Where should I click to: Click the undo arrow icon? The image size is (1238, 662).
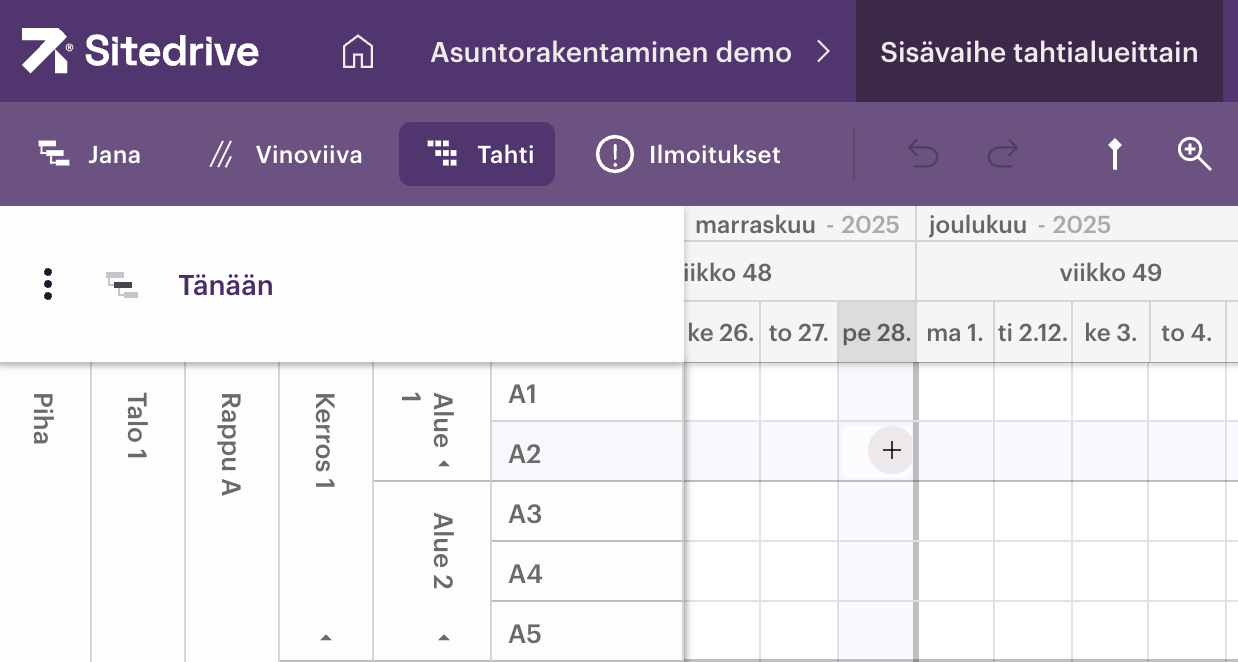(x=922, y=154)
